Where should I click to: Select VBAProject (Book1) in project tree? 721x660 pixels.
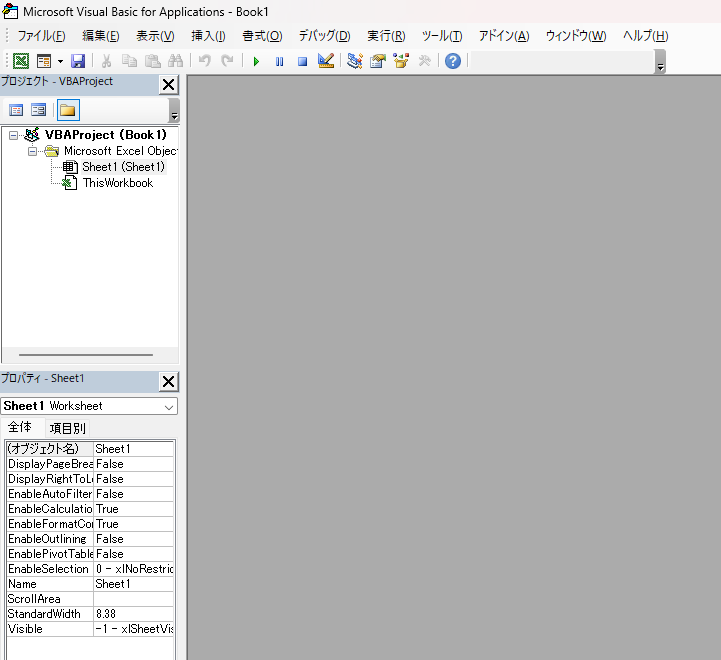[105, 135]
